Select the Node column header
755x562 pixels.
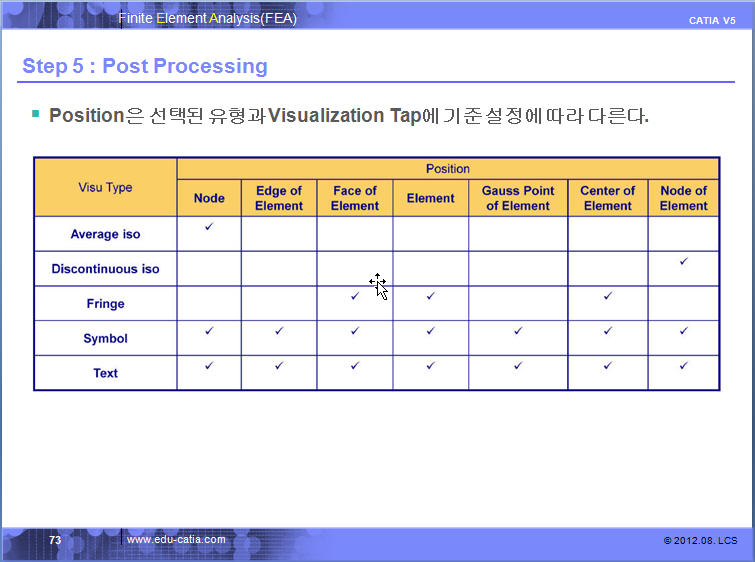(x=209, y=198)
